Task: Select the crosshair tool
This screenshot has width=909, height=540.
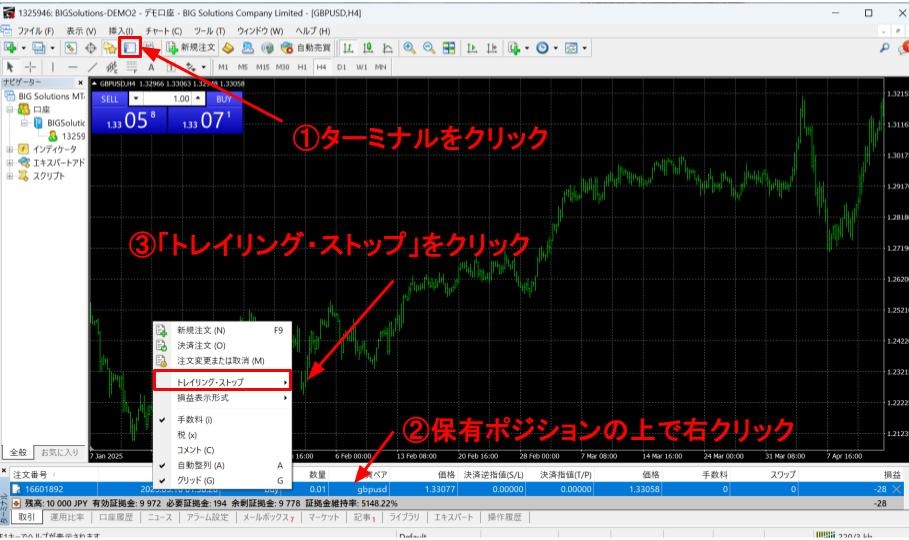Action: pyautogui.click(x=30, y=67)
